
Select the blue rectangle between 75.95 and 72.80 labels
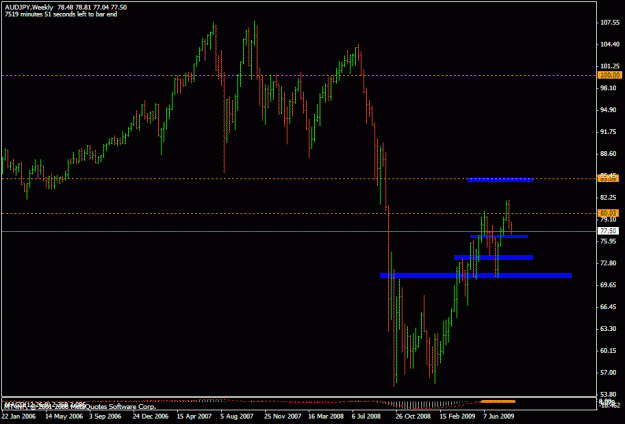coord(493,257)
